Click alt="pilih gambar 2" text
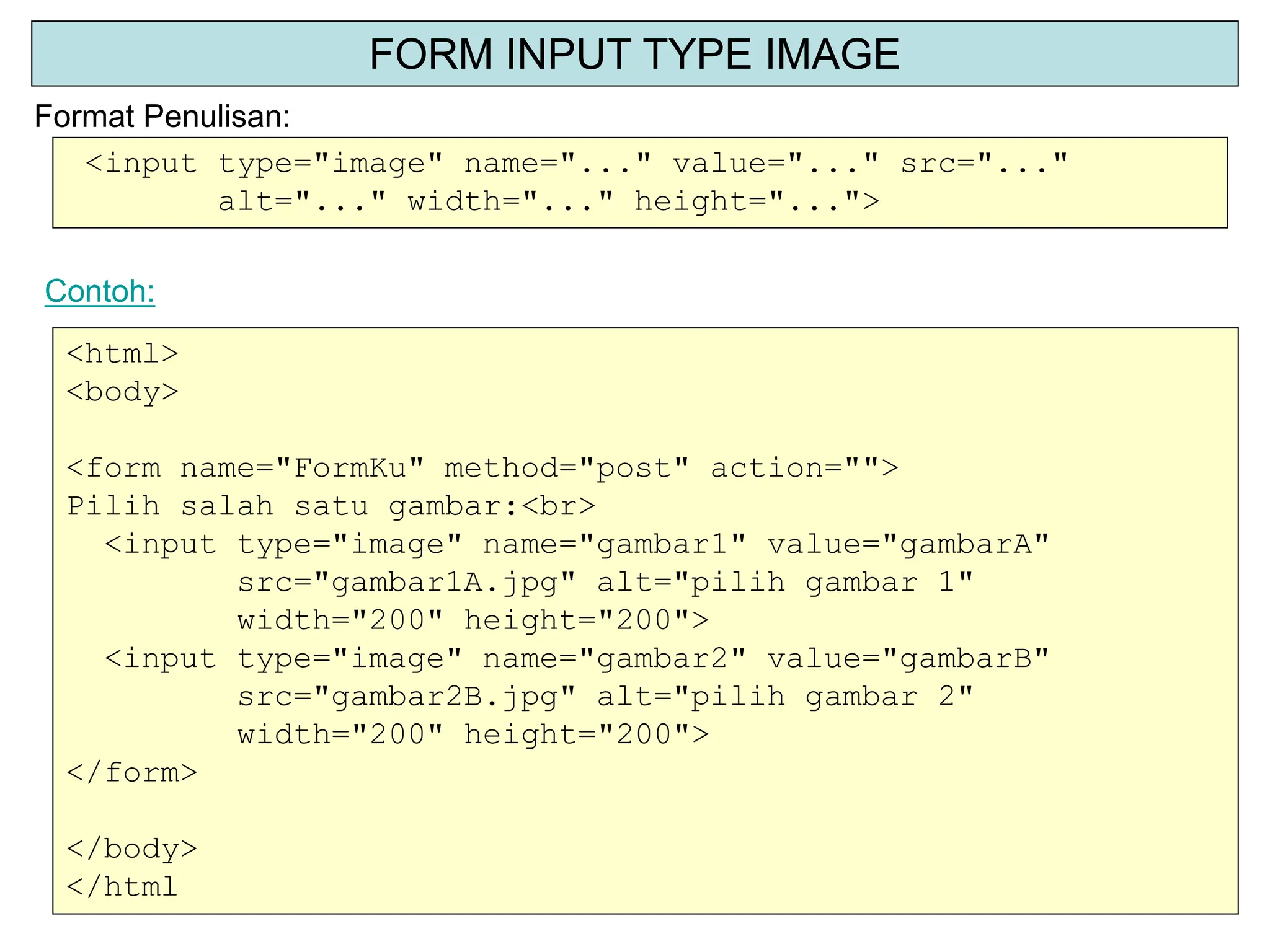Screen dimensions: 1270x952 pyautogui.click(x=784, y=697)
